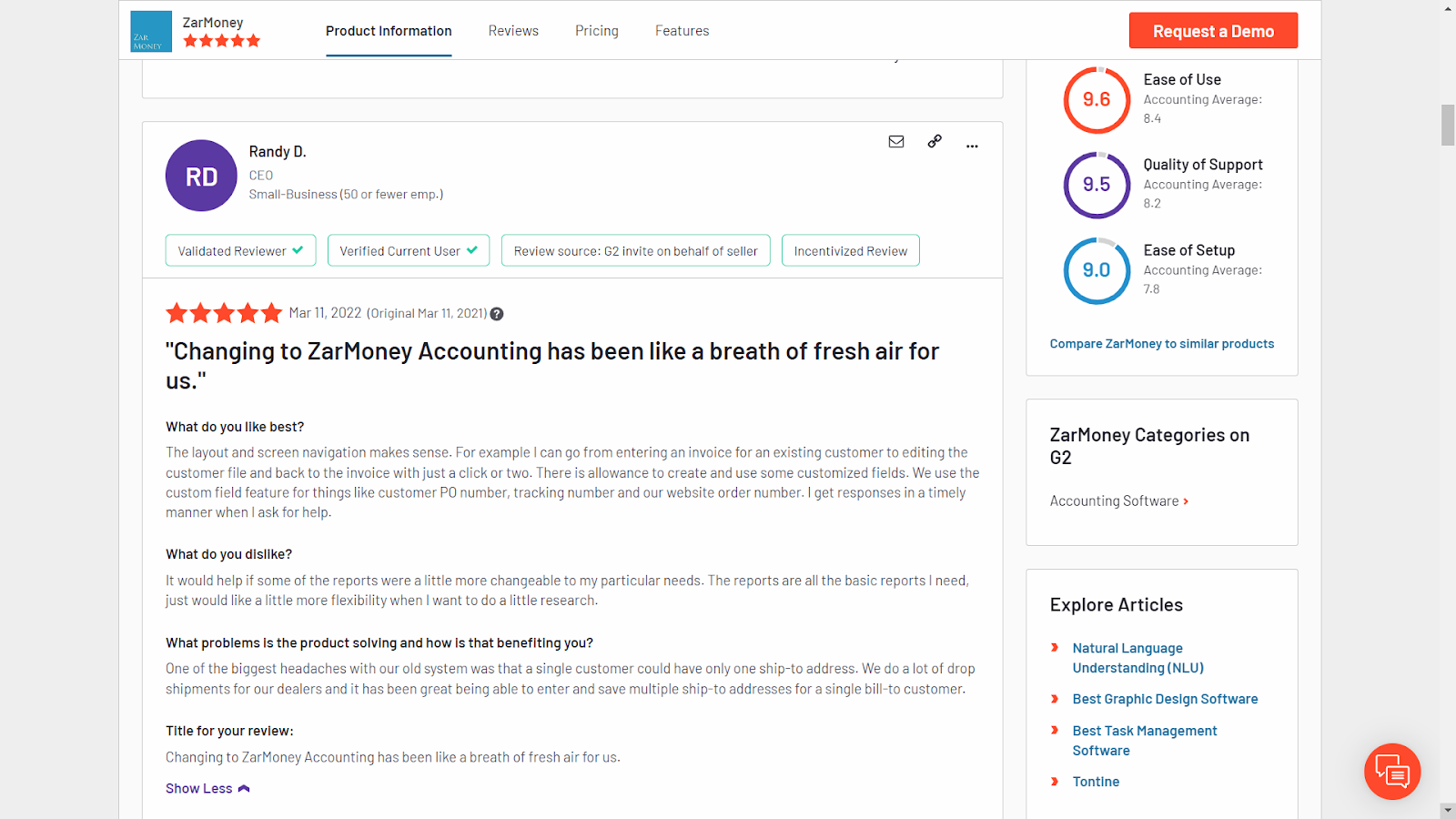
Task: Click the ZarMoney product name in header
Action: click(213, 22)
